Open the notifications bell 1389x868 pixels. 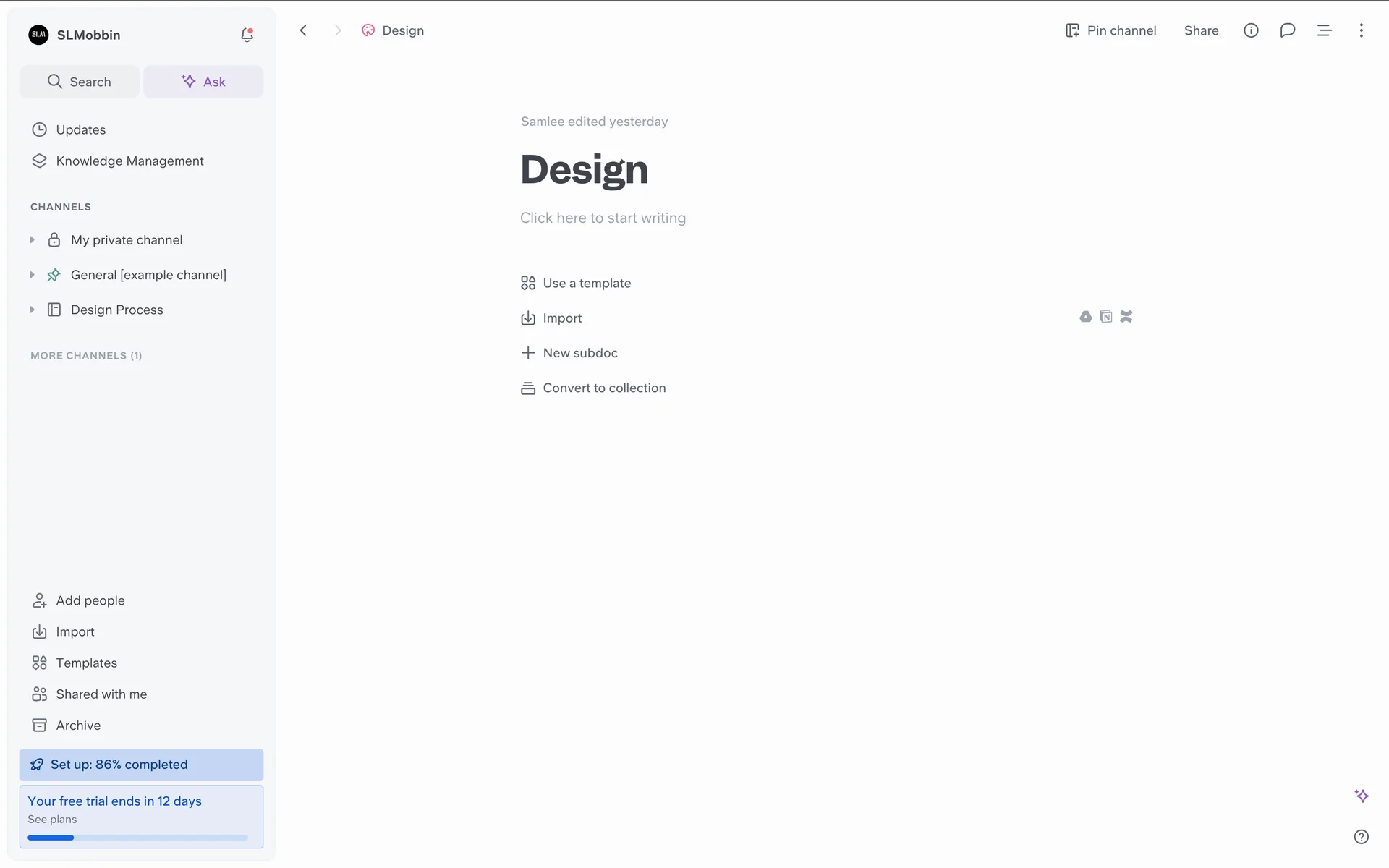[247, 35]
